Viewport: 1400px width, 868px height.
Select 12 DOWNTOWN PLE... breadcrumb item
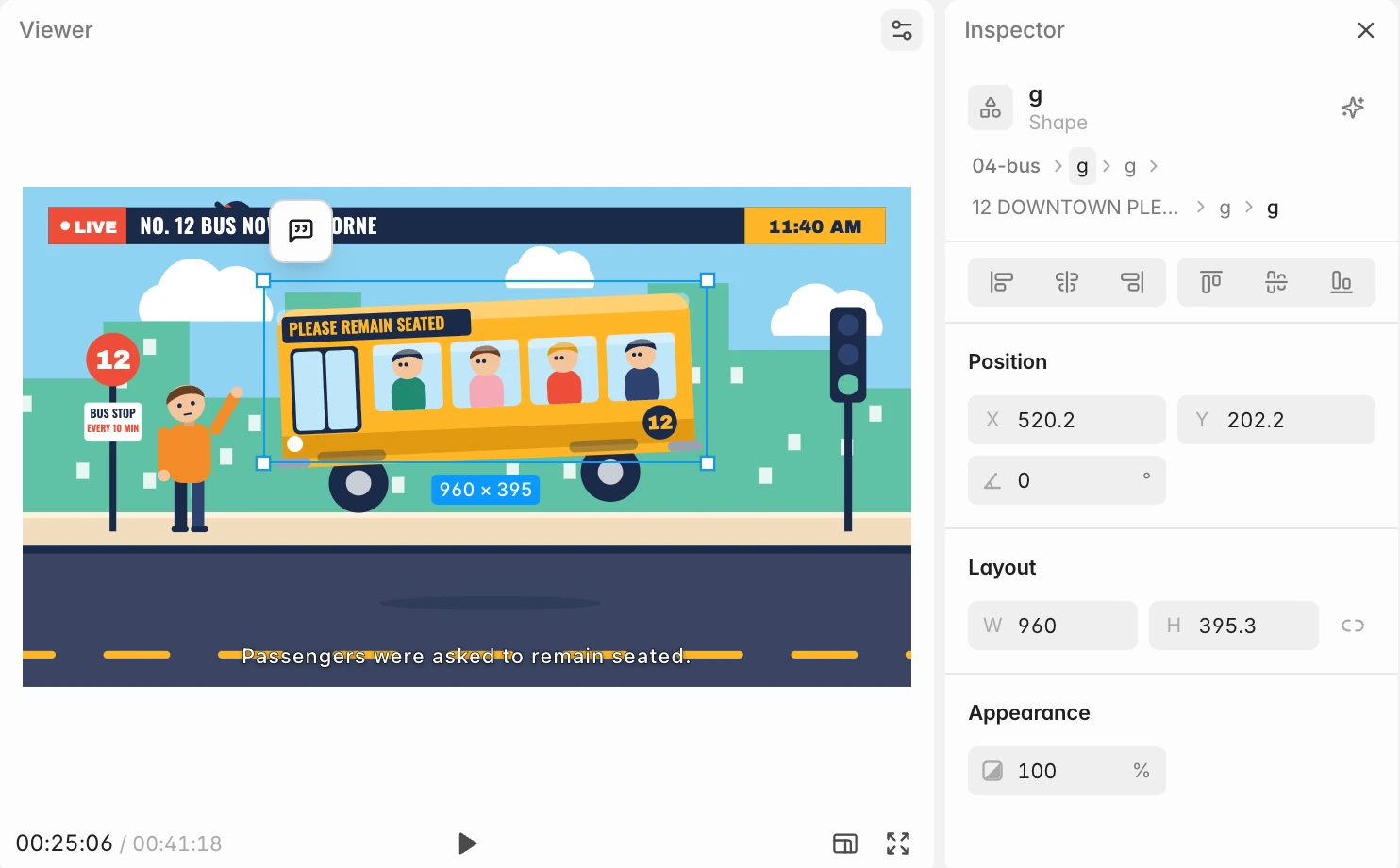click(x=1075, y=208)
